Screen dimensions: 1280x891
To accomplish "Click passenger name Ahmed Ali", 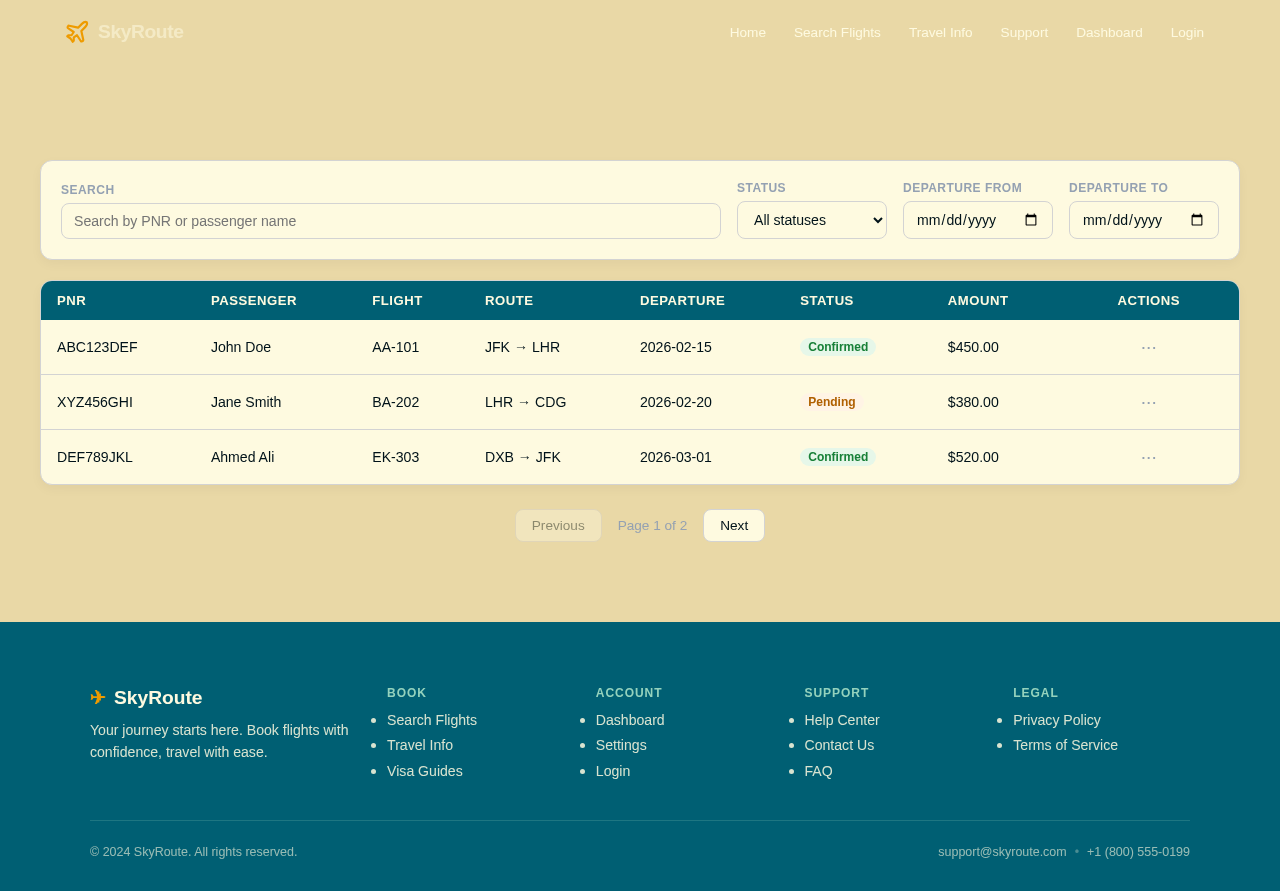I will (242, 457).
